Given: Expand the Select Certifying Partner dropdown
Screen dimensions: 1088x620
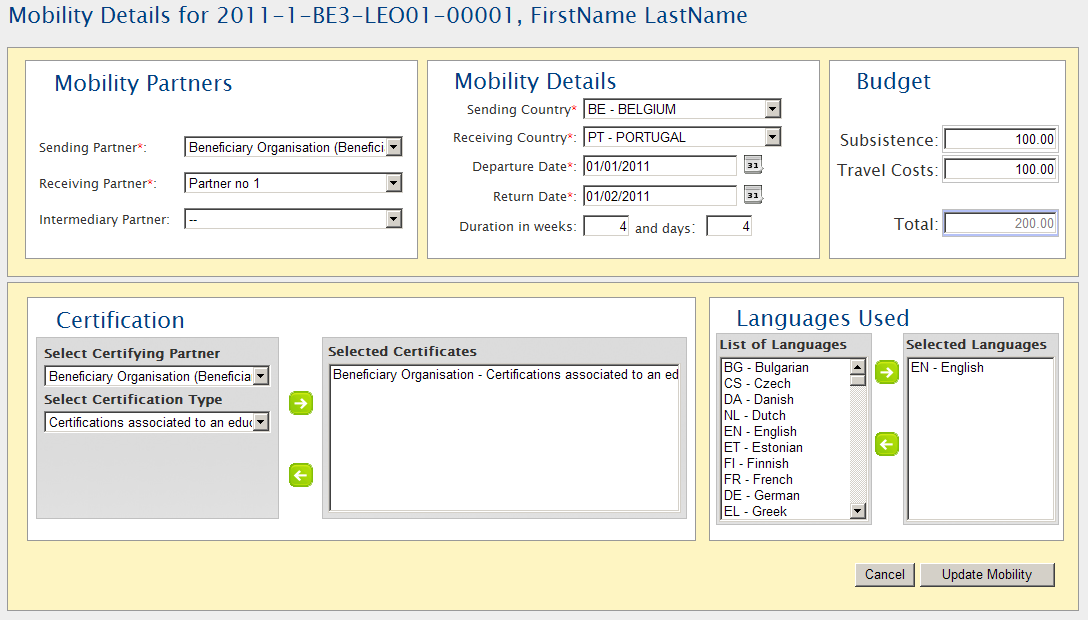Looking at the screenshot, I should click(x=261, y=376).
